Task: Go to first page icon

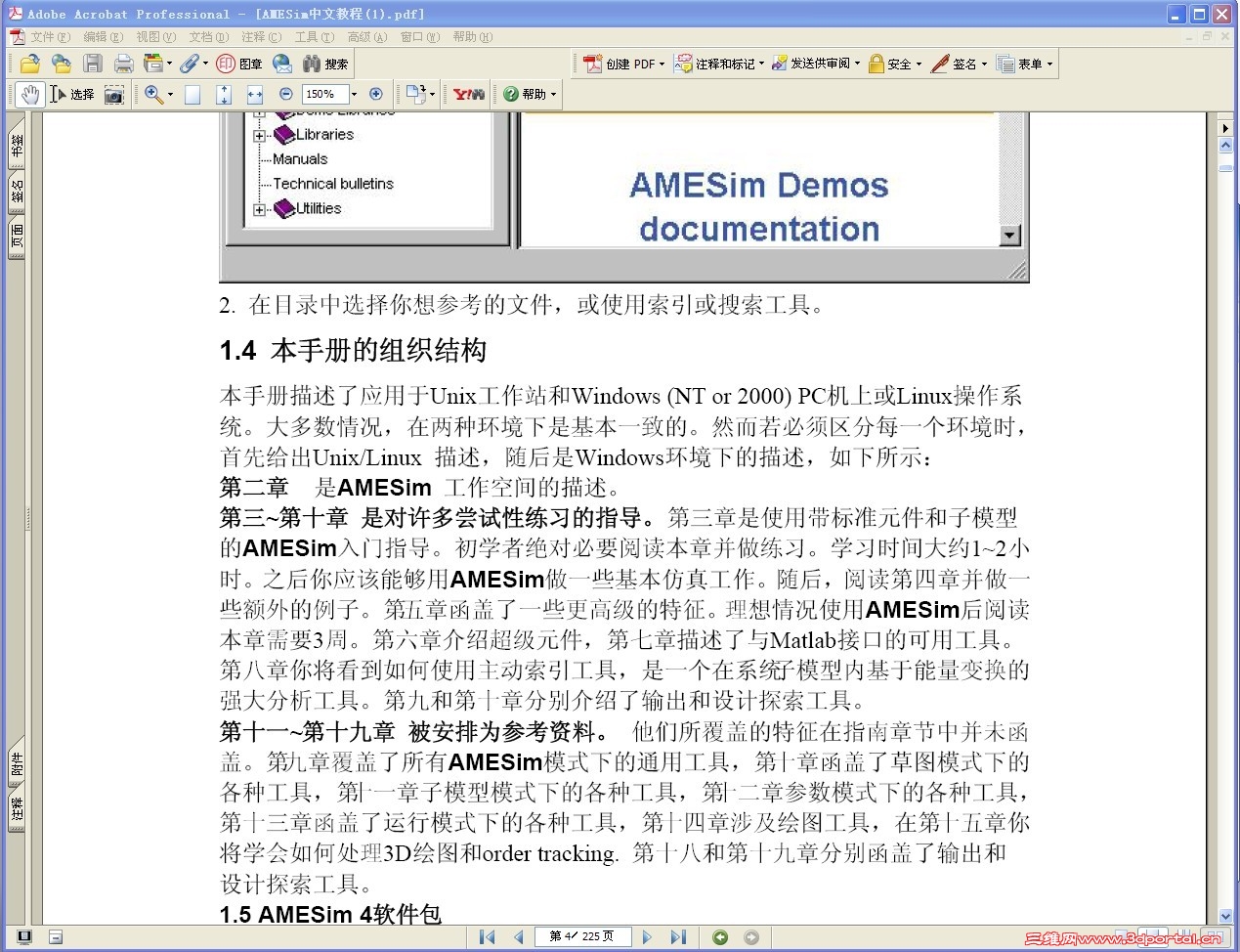Action: [x=487, y=936]
